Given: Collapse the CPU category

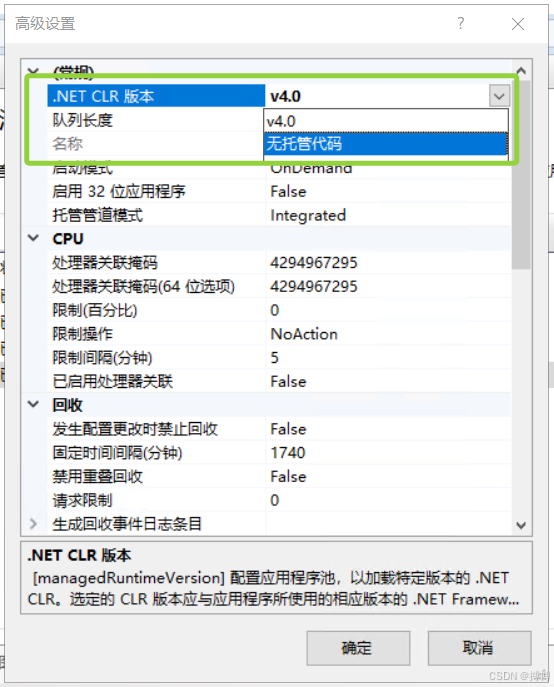Looking at the screenshot, I should coord(33,238).
